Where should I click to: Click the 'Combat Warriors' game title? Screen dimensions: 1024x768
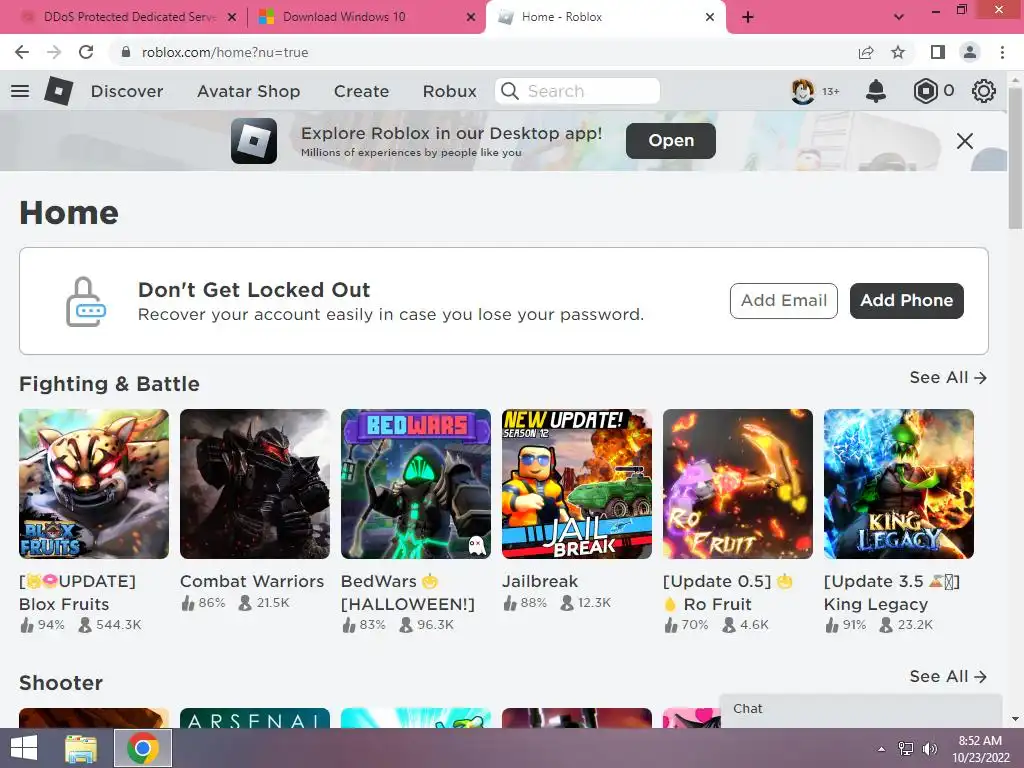click(252, 581)
